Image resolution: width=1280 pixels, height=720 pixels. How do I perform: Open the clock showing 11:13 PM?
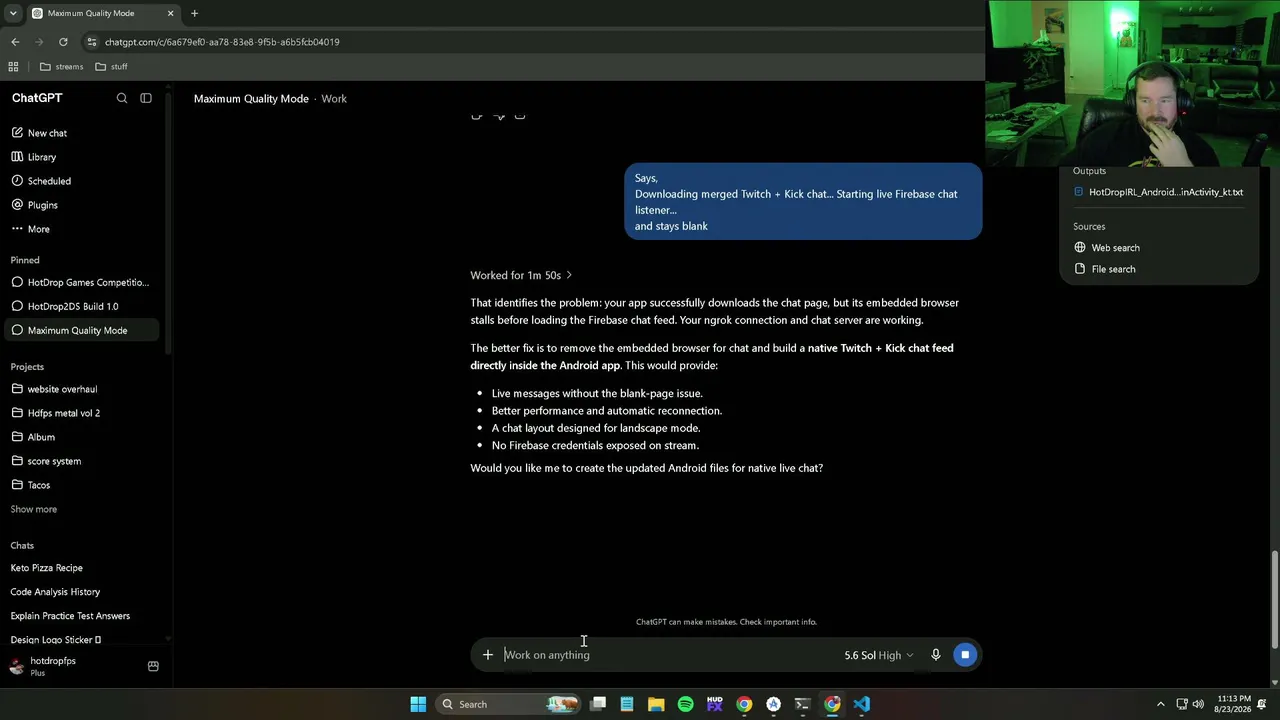point(1234,704)
